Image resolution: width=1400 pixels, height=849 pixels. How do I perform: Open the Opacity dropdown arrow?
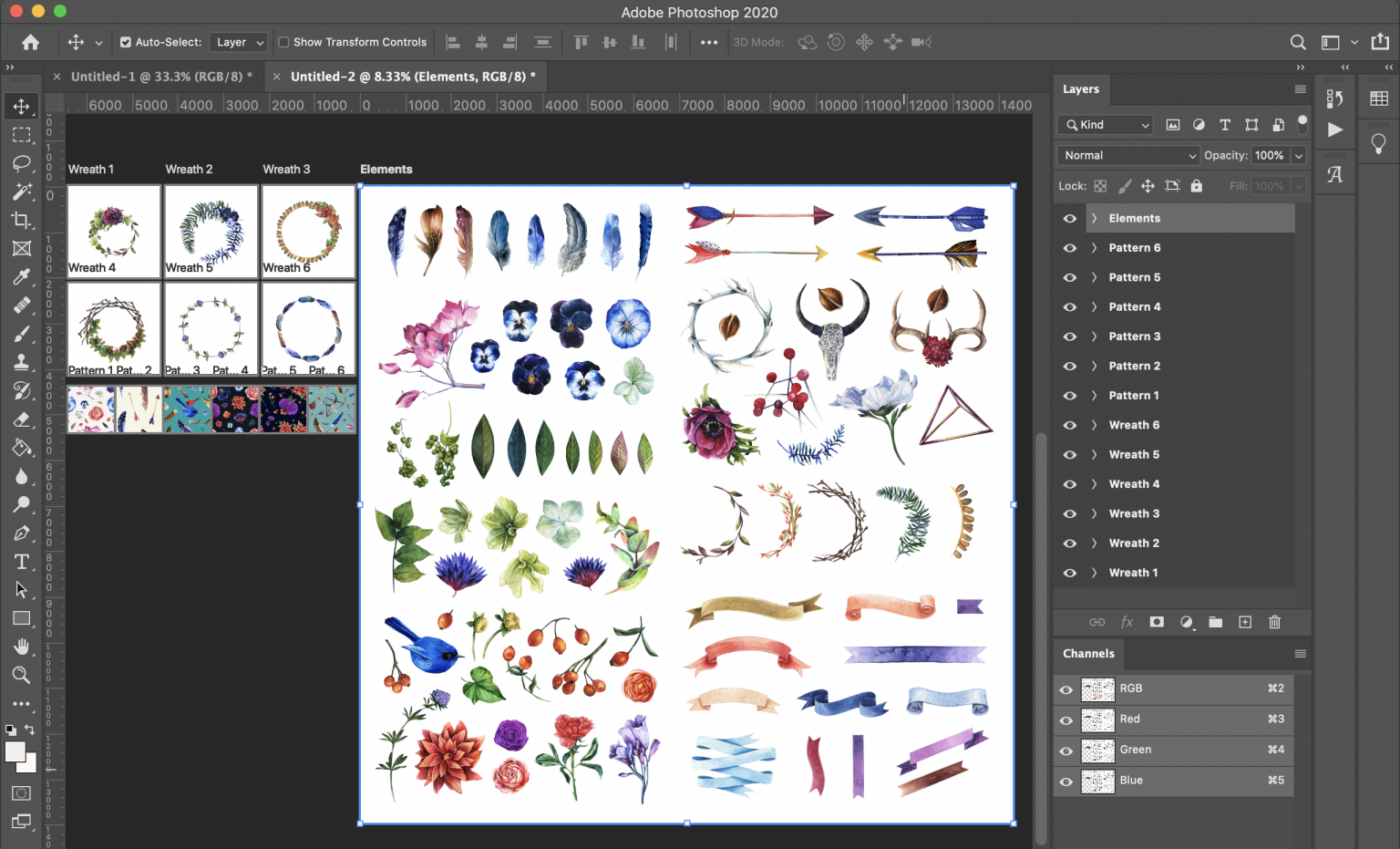pyautogui.click(x=1299, y=155)
